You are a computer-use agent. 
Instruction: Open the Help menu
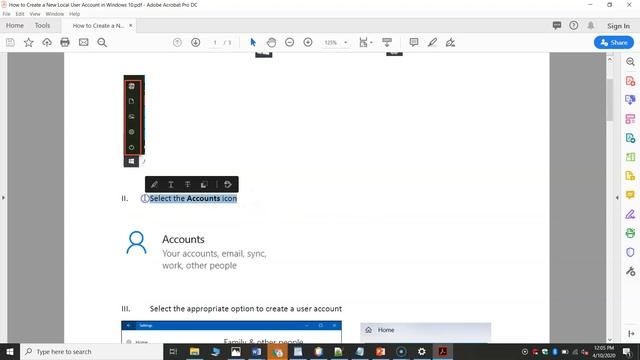[75, 14]
